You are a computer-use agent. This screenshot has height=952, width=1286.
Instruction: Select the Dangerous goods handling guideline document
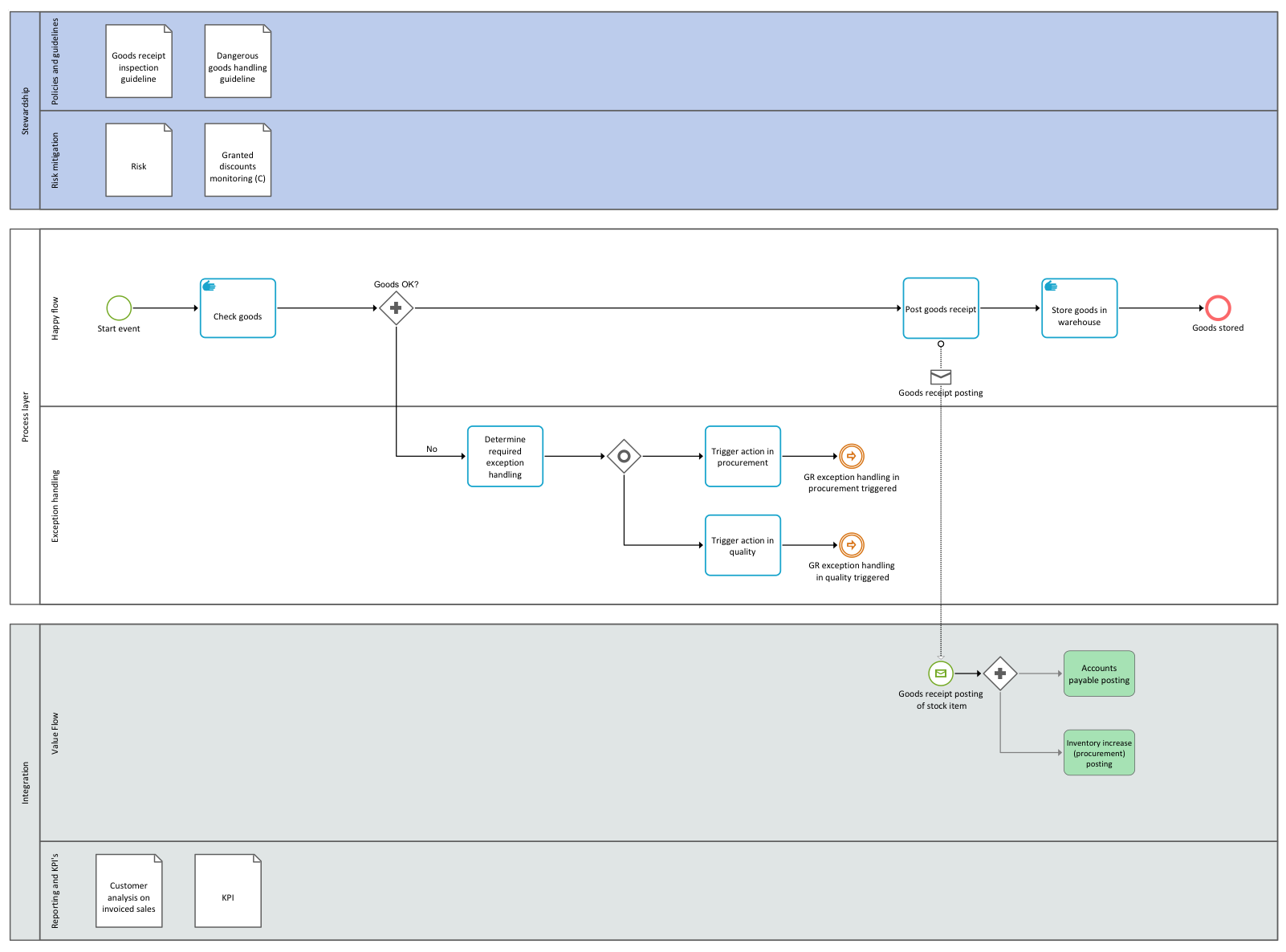[238, 61]
